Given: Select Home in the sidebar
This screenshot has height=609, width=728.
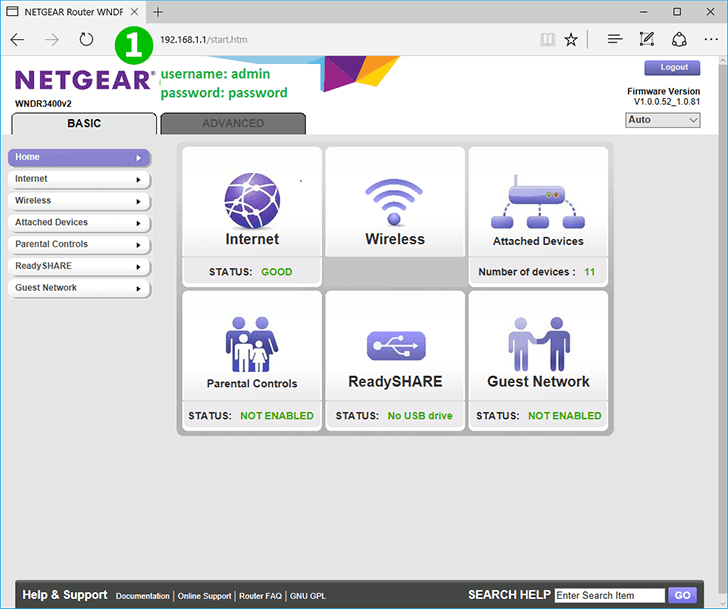Looking at the screenshot, I should tap(79, 157).
